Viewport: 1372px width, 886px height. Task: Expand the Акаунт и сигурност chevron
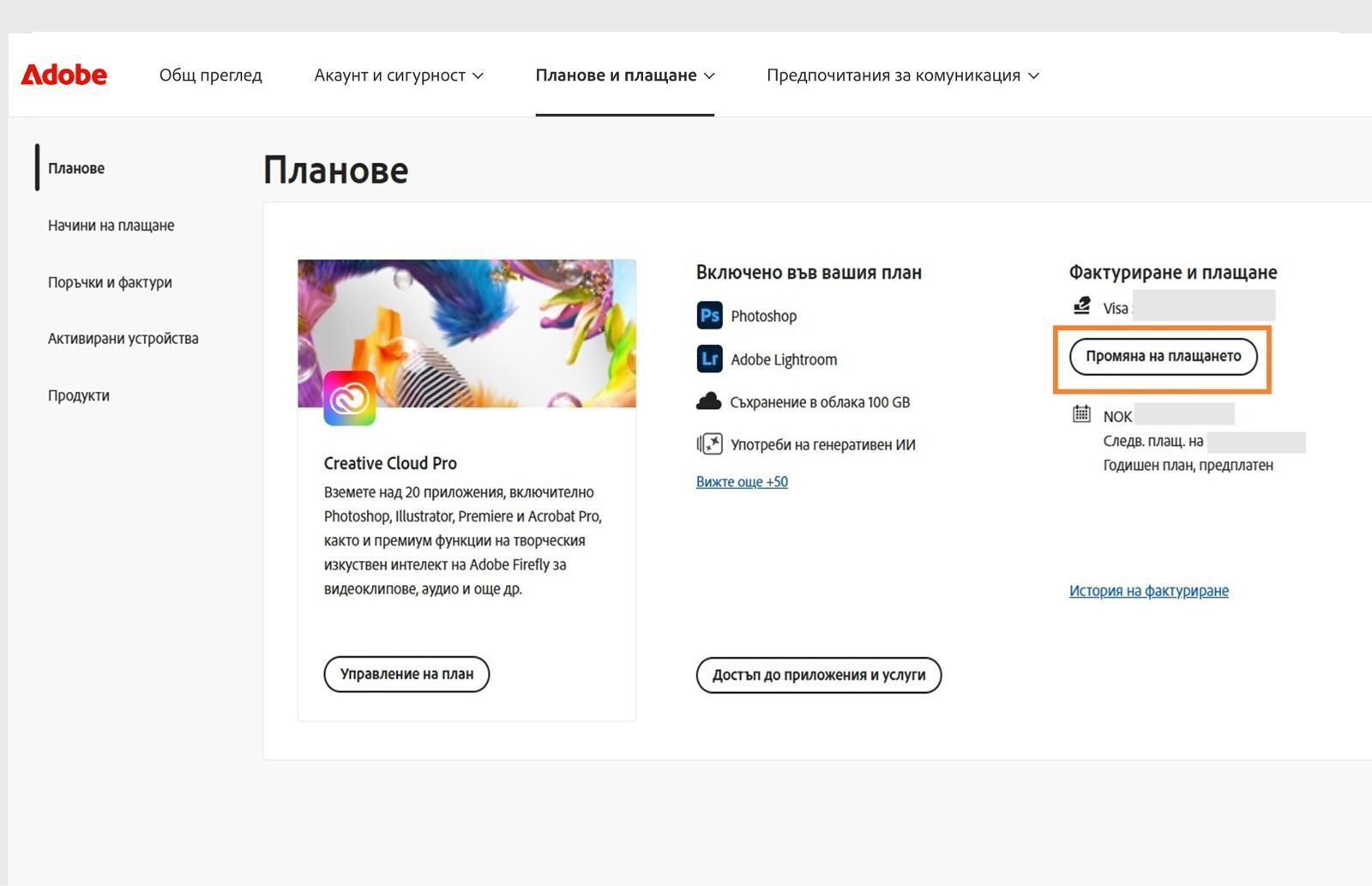(x=478, y=75)
